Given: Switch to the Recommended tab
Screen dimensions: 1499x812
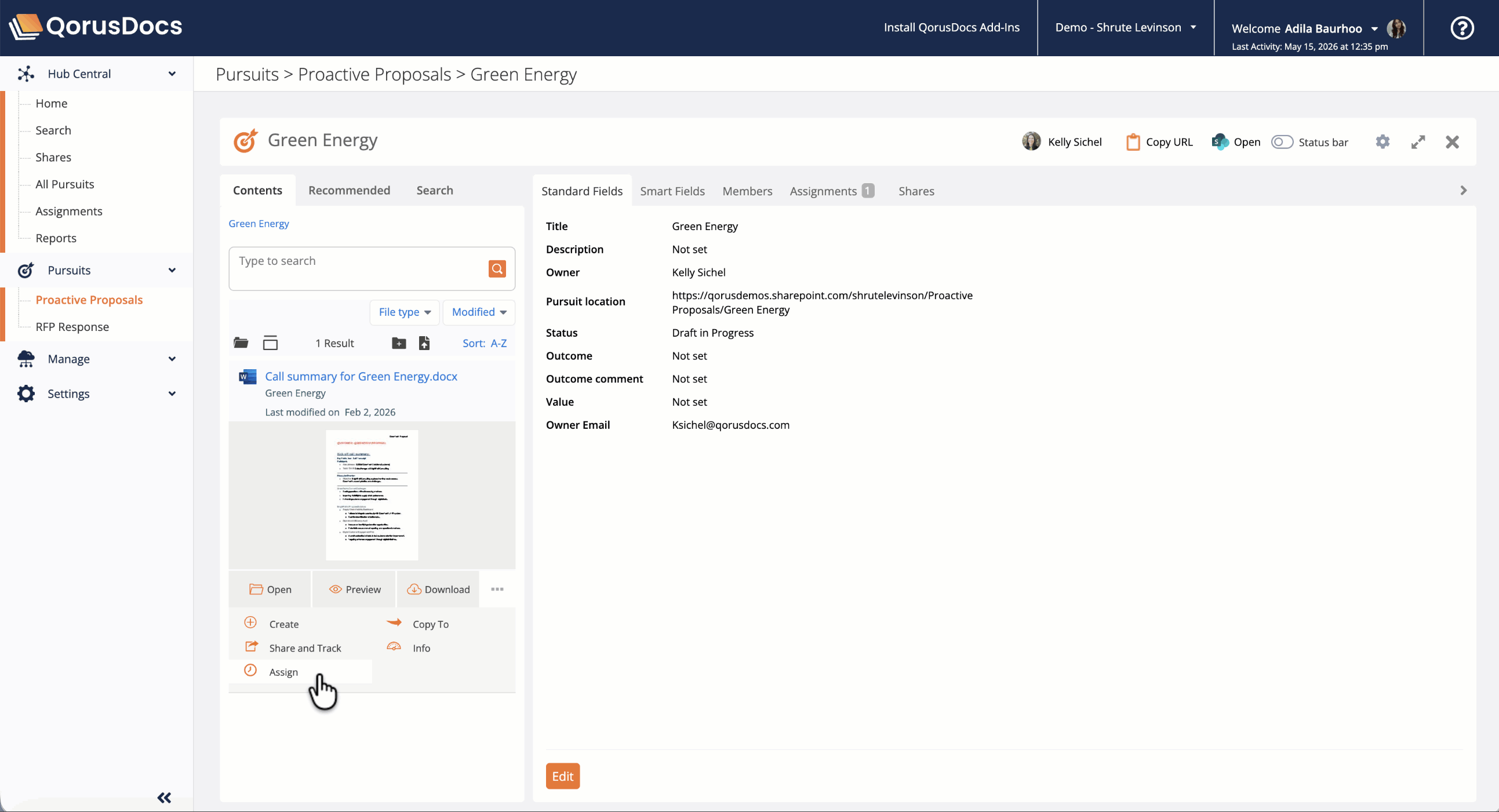Looking at the screenshot, I should click(x=349, y=190).
